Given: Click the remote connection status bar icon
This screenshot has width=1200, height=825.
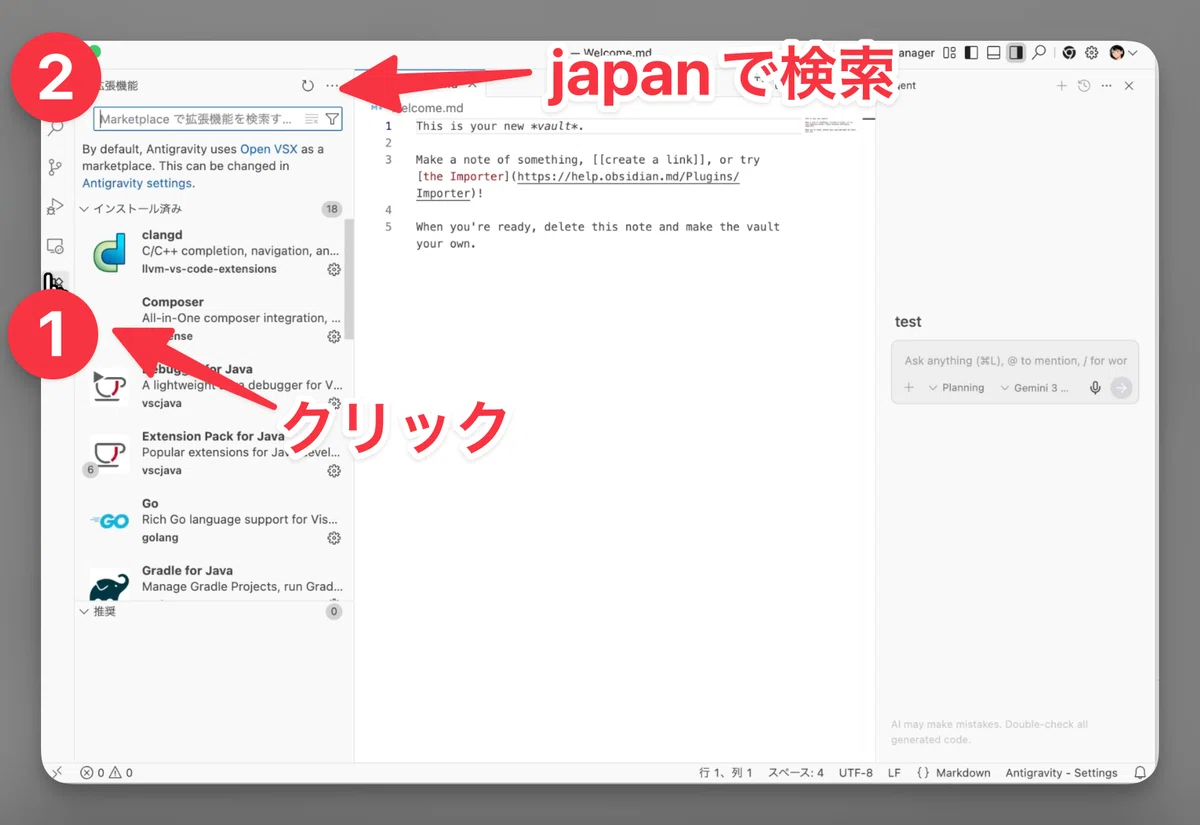Looking at the screenshot, I should 57,772.
